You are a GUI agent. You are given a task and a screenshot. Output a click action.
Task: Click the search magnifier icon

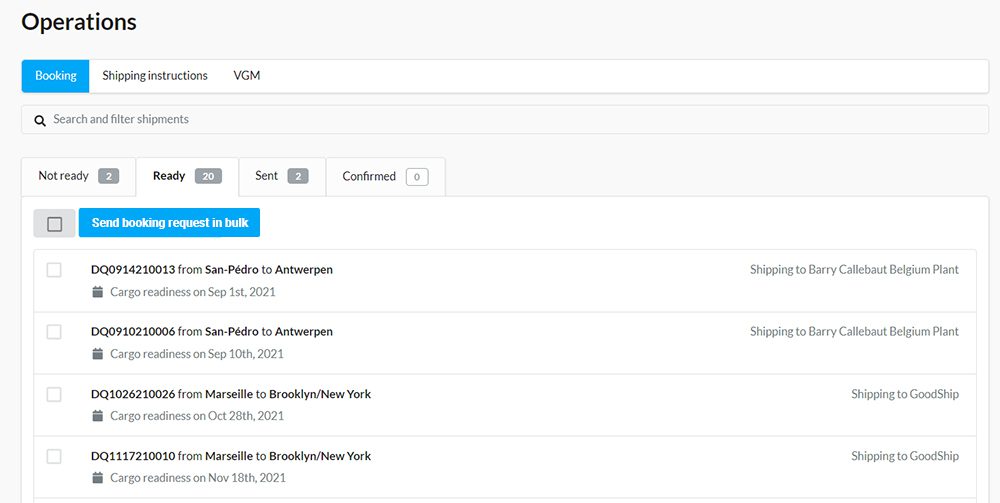(x=40, y=120)
